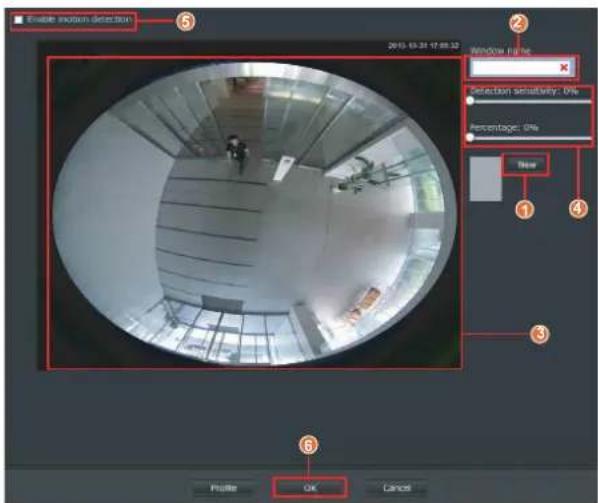Click the Detection sensitivity slider handle

(470, 101)
